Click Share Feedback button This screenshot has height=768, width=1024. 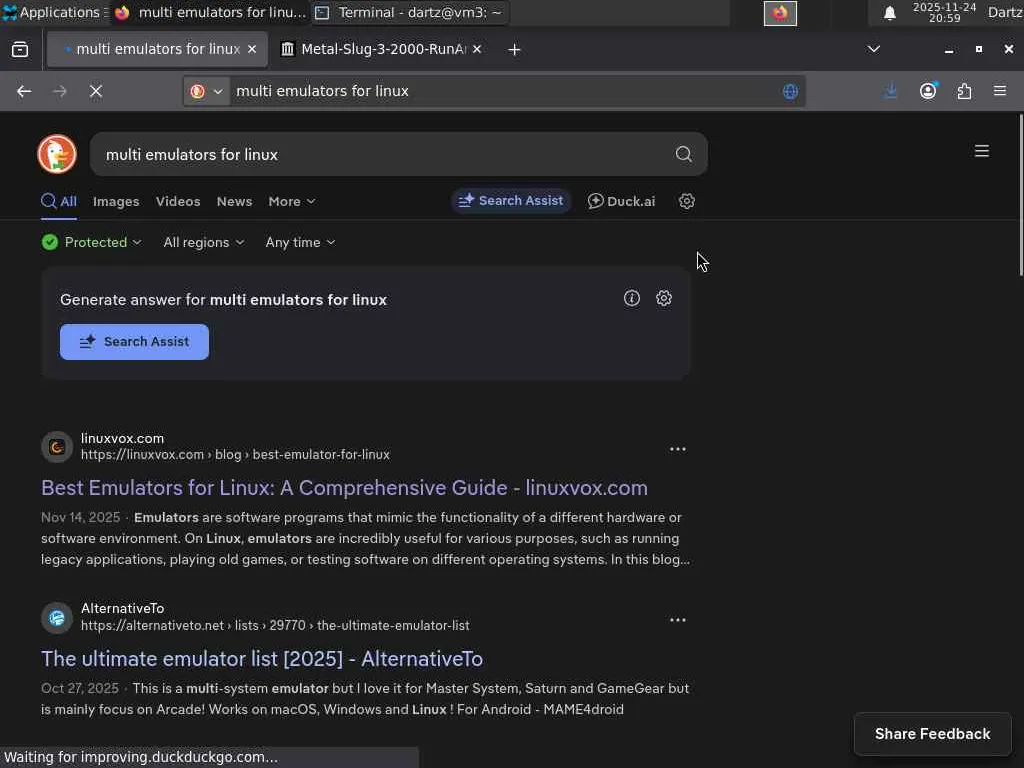(932, 734)
